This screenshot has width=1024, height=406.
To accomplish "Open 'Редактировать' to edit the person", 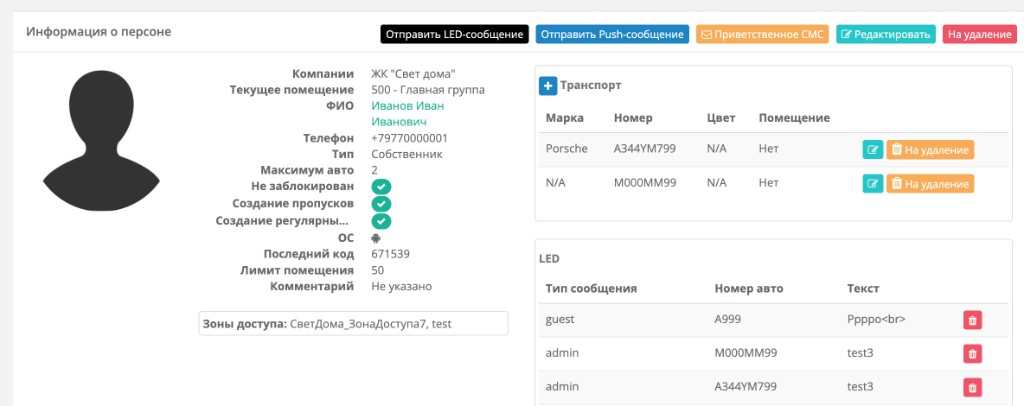I will click(x=886, y=35).
